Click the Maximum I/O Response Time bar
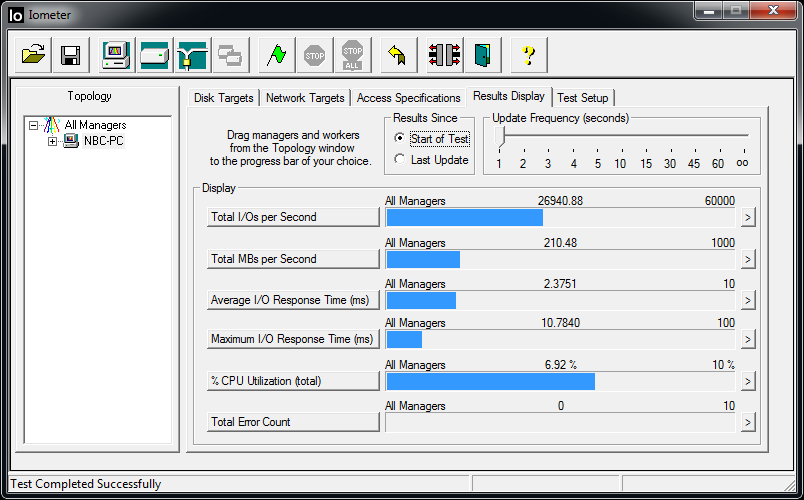 pos(560,339)
